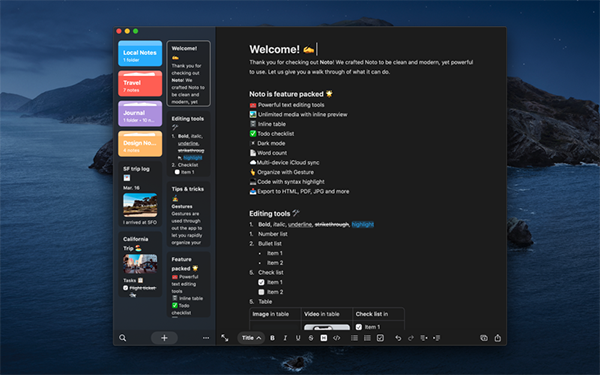
Task: Toggle Item 1 checkbox inside the table
Action: coord(359,327)
